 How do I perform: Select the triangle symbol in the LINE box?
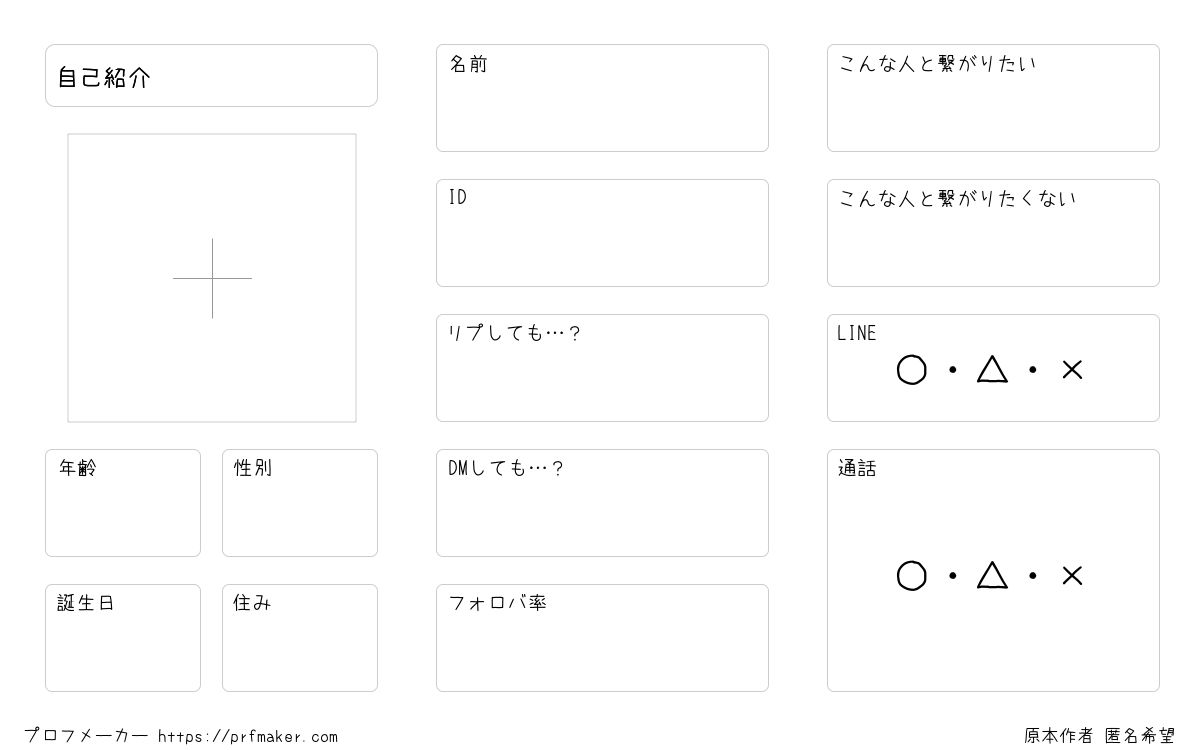tap(992, 369)
